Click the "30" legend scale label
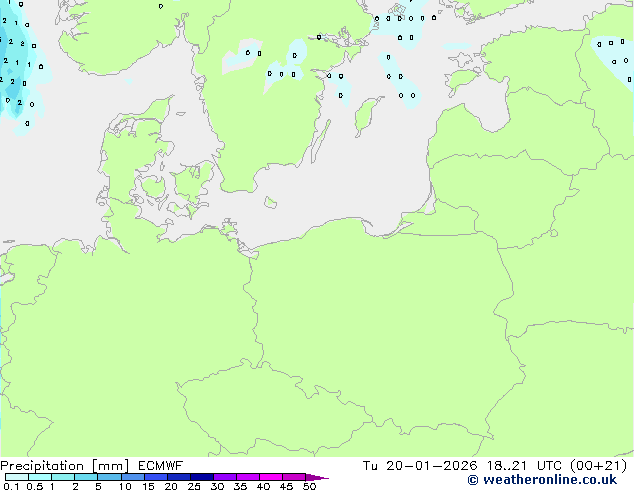The height and width of the screenshot is (490, 634). pos(217,486)
